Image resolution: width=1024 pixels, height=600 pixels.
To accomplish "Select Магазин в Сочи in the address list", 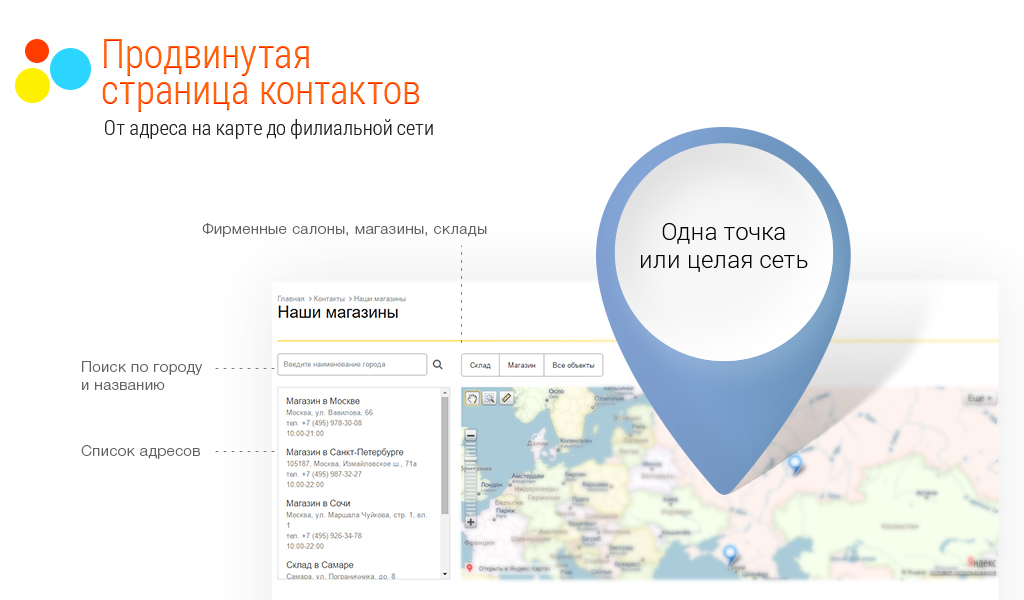I will (x=318, y=503).
